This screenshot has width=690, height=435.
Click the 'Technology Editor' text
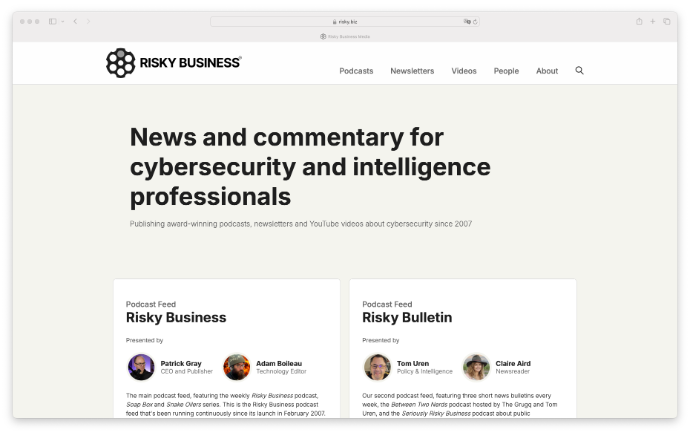pyautogui.click(x=281, y=372)
